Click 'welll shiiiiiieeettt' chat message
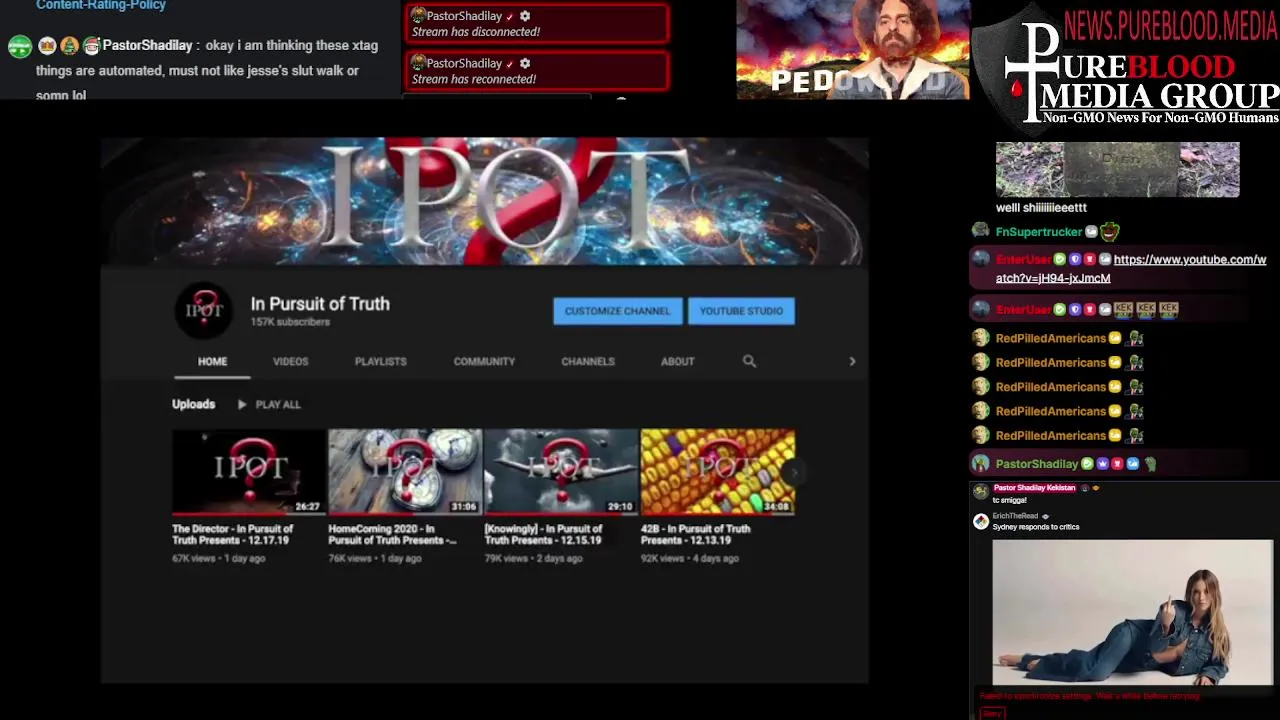This screenshot has width=1280, height=720. pyautogui.click(x=1041, y=208)
